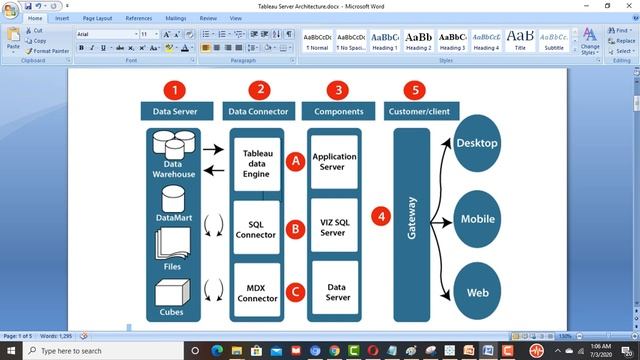Open Microsoft Edge from the taskbar
Screen dimensions: 640x360
click(217, 351)
